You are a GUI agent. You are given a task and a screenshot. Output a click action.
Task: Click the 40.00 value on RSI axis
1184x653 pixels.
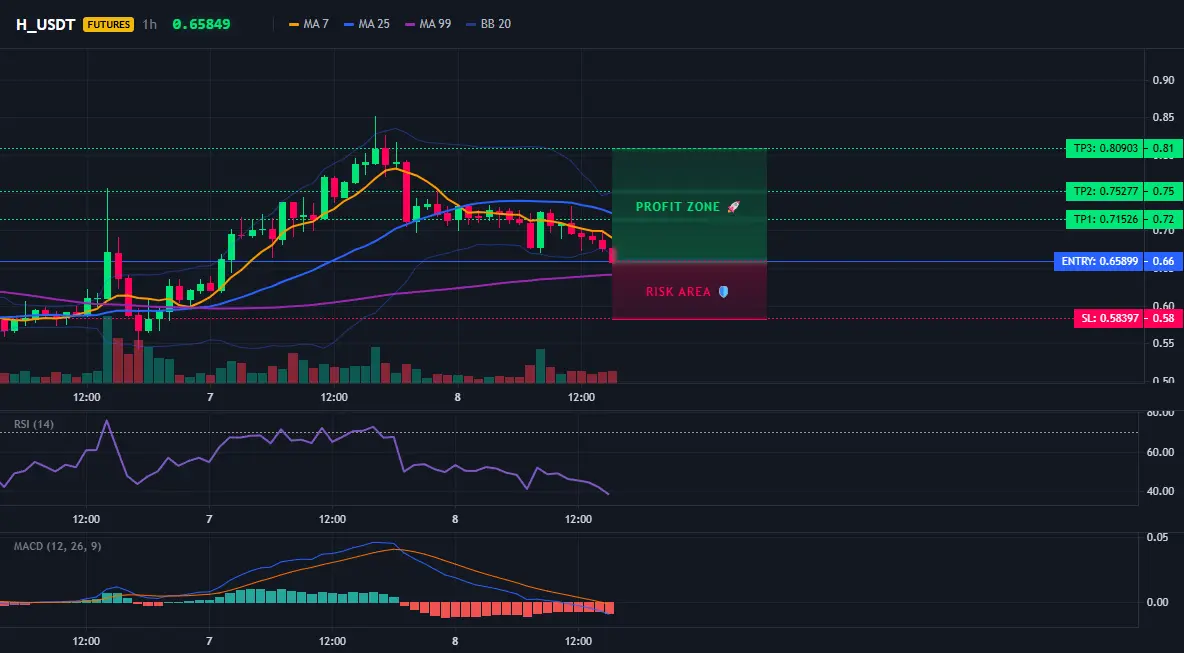click(1161, 491)
